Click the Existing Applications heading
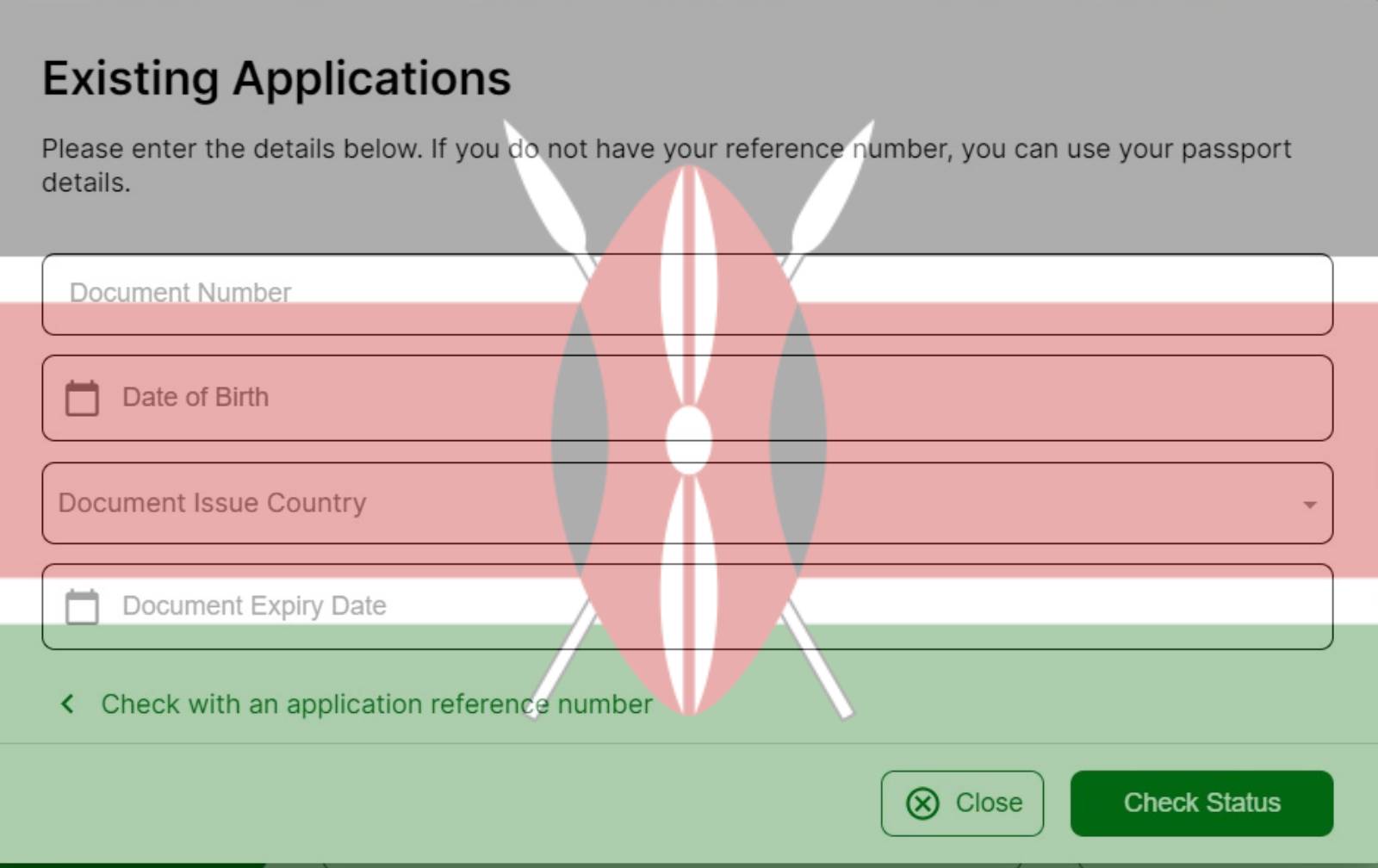This screenshot has height=868, width=1378. click(x=276, y=78)
